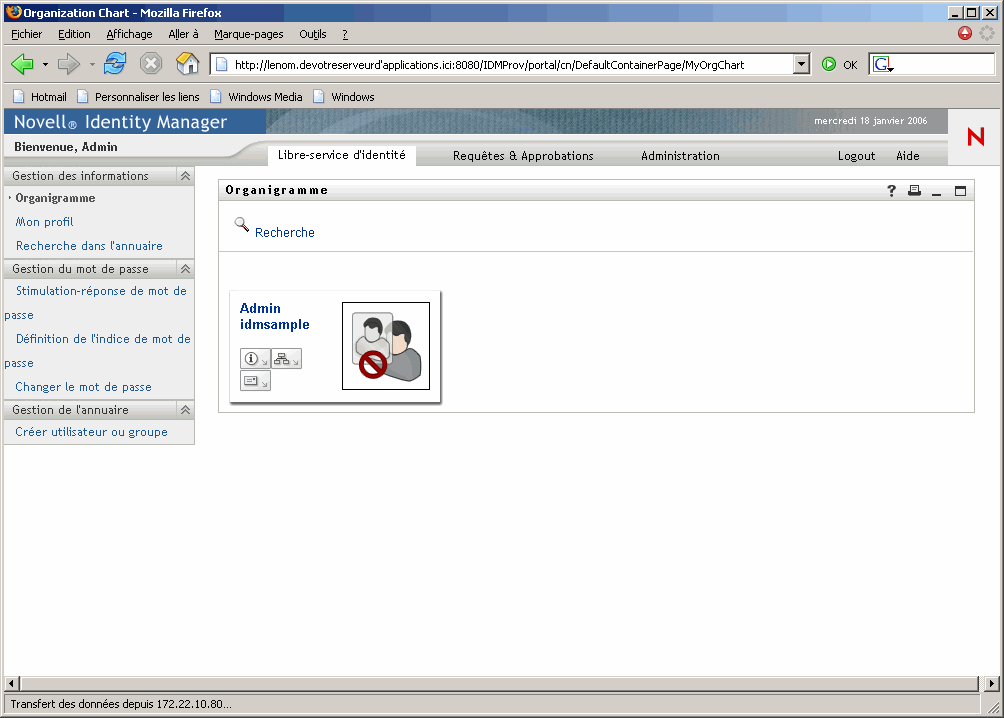Screen dimensions: 1004x718
Task: Click the email icon on Admin card
Action: (x=255, y=380)
